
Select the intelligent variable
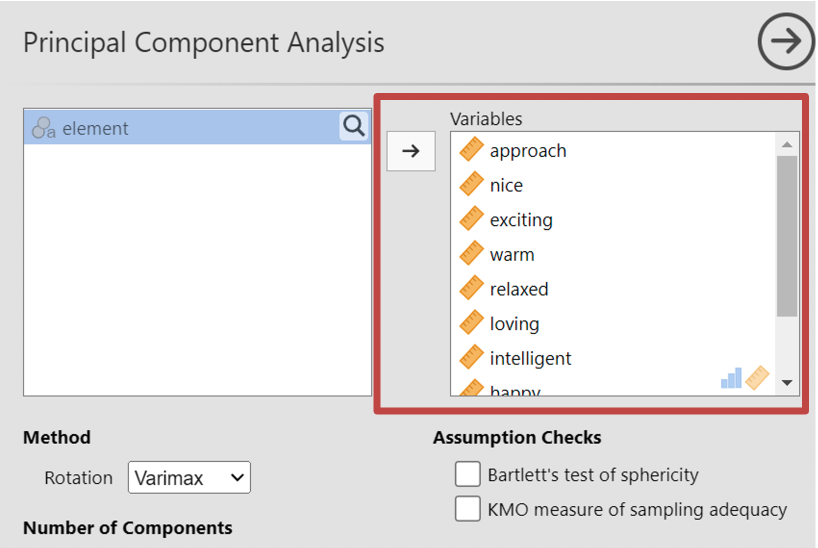[530, 358]
